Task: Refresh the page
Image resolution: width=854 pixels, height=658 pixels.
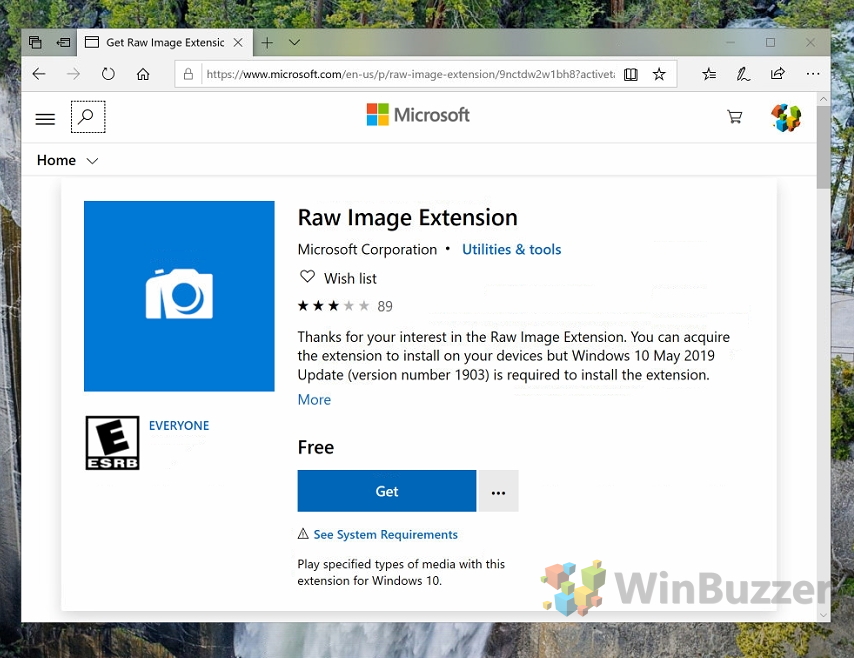Action: [108, 74]
